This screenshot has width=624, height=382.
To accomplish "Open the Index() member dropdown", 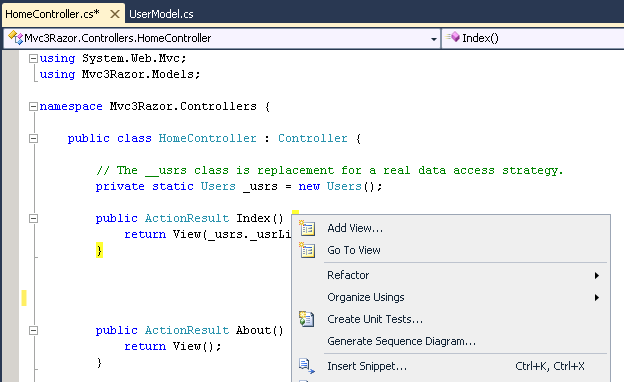I will tap(533, 38).
